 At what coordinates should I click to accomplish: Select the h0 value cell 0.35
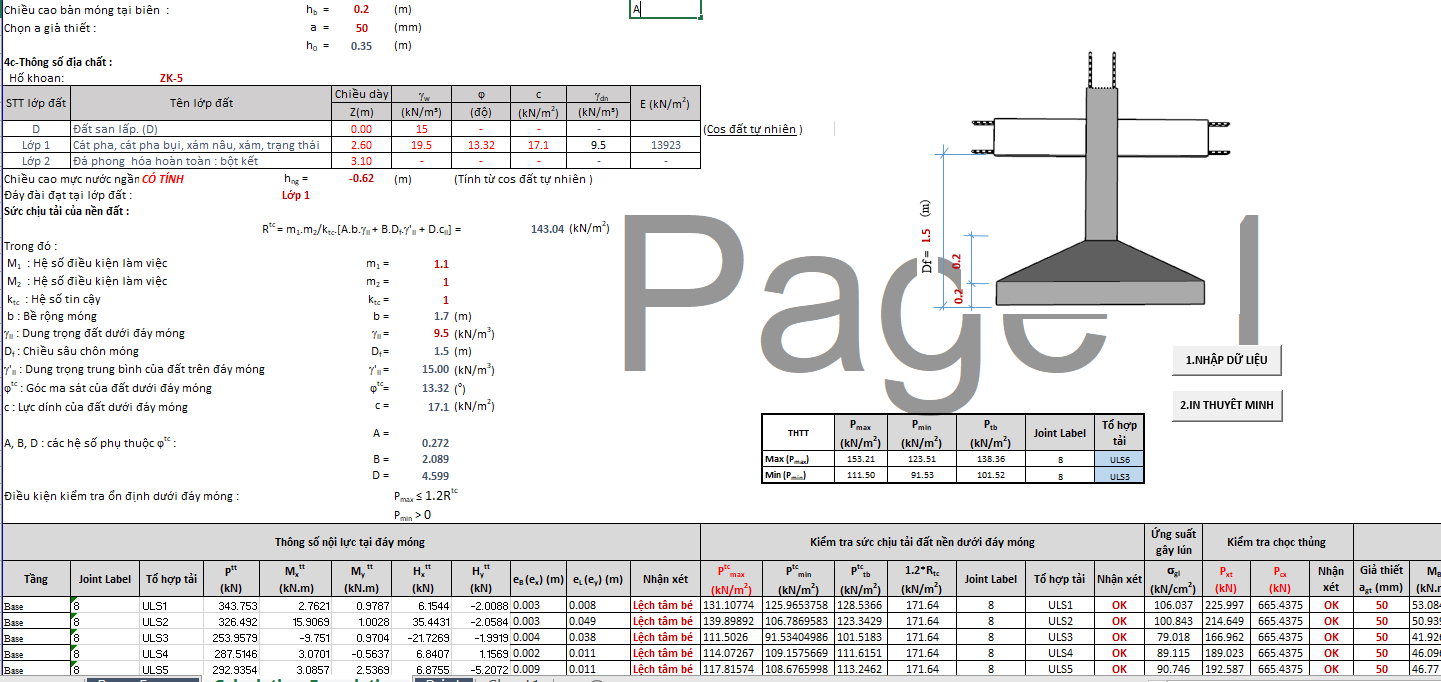click(361, 46)
